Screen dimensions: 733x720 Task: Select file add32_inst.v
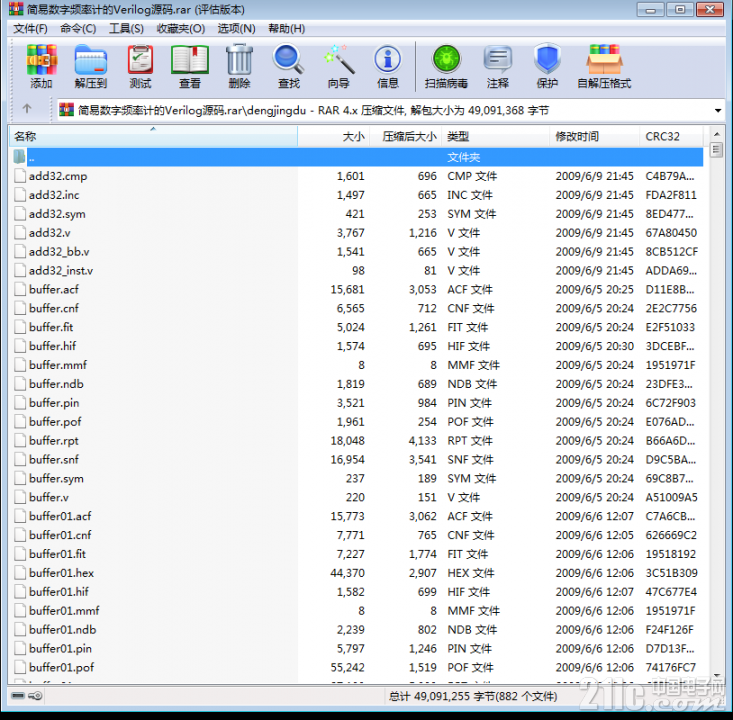[356, 270]
